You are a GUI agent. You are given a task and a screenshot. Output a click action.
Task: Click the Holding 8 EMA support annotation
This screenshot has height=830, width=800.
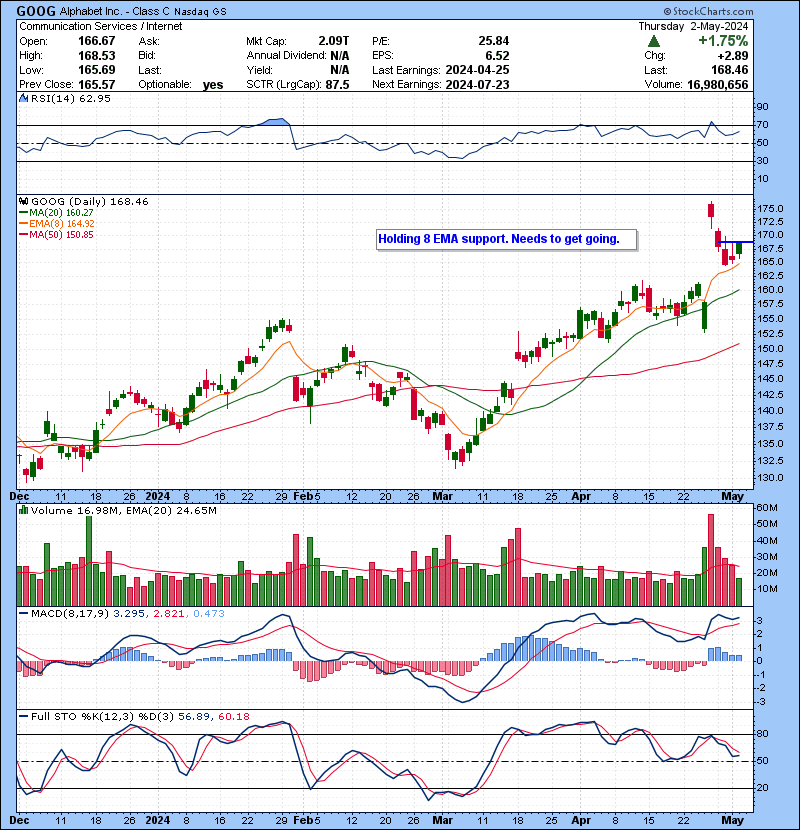tap(506, 239)
